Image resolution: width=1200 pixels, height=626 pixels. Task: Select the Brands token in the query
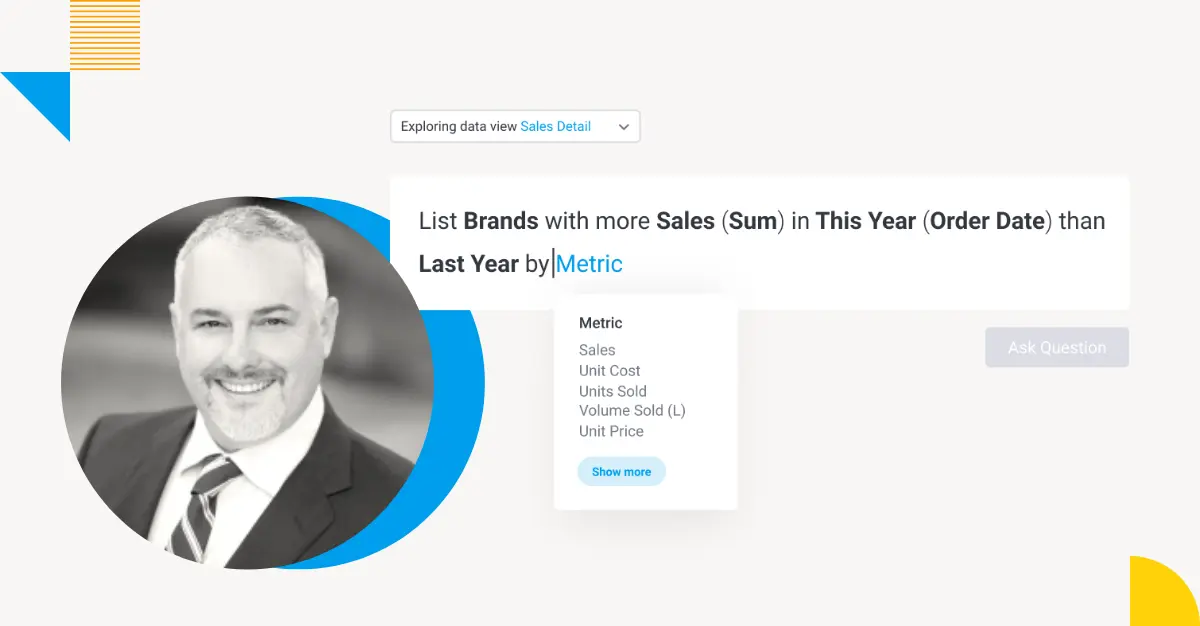(x=501, y=221)
